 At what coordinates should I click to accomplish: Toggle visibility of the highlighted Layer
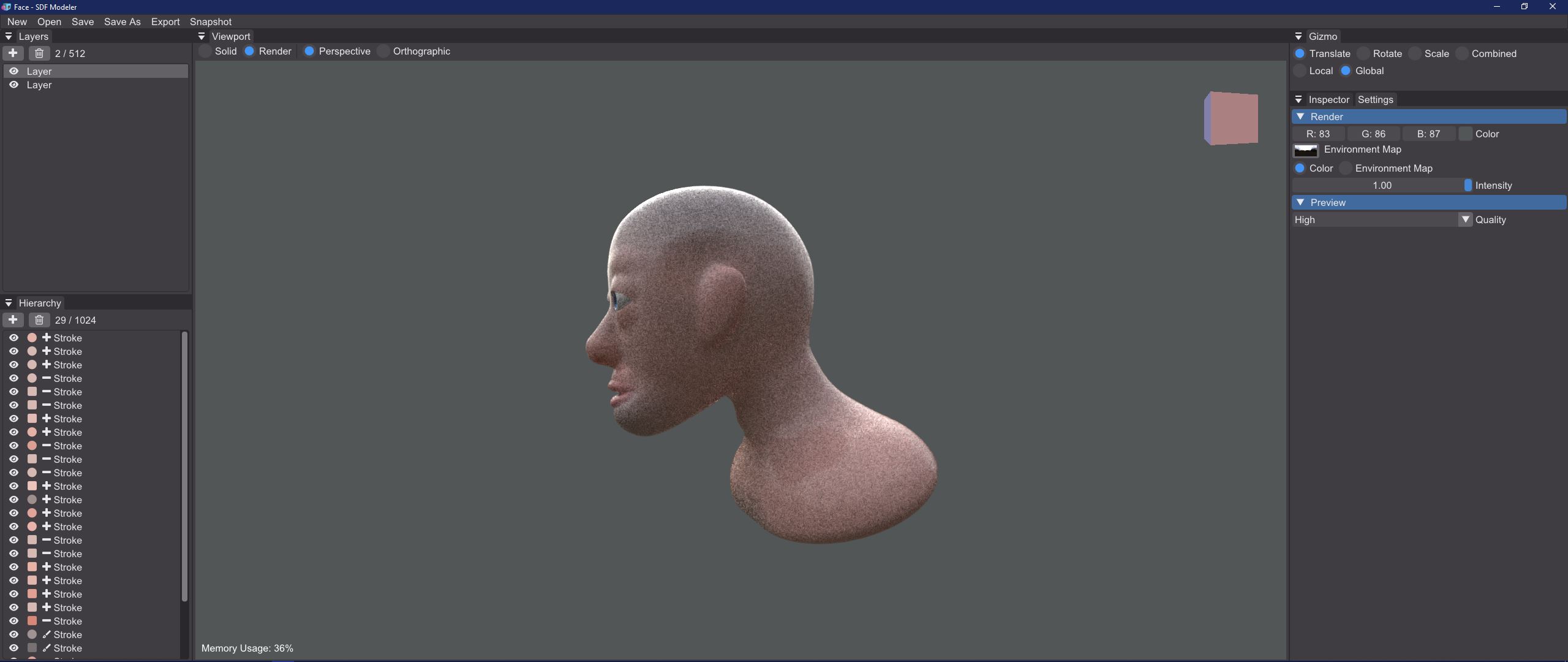[13, 71]
